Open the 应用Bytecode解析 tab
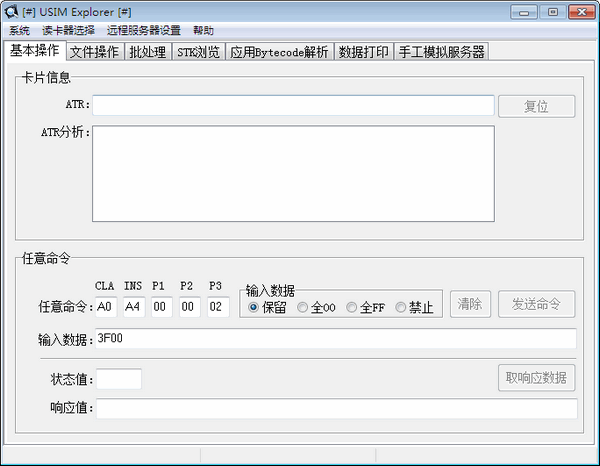 (x=278, y=52)
